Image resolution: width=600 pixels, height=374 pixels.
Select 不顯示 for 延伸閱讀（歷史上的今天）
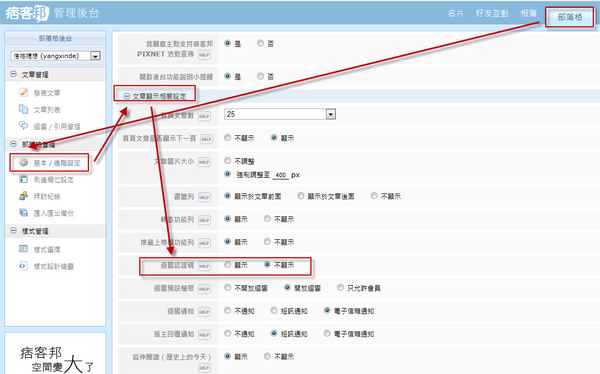(267, 356)
